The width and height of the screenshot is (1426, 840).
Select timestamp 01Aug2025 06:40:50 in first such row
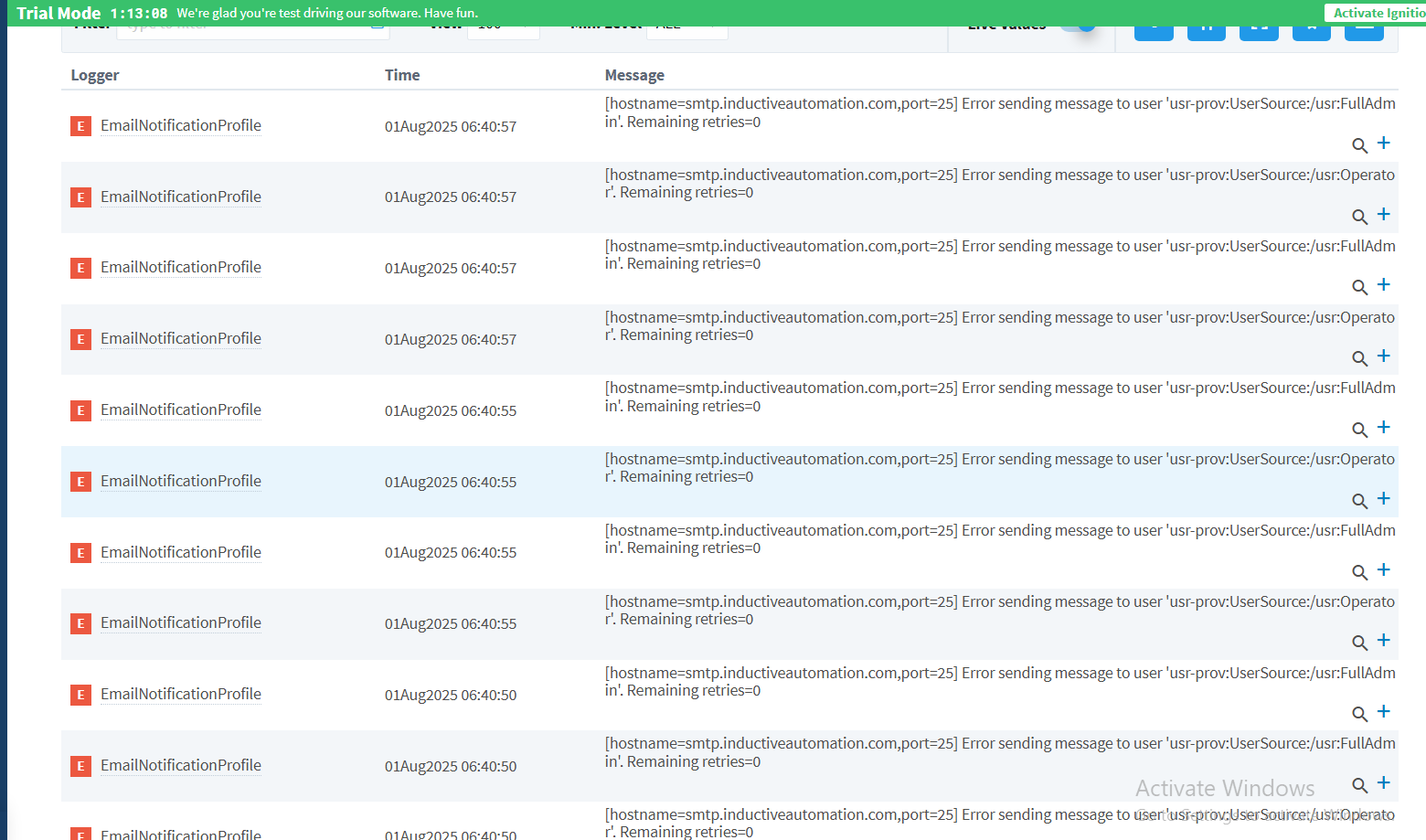(451, 695)
